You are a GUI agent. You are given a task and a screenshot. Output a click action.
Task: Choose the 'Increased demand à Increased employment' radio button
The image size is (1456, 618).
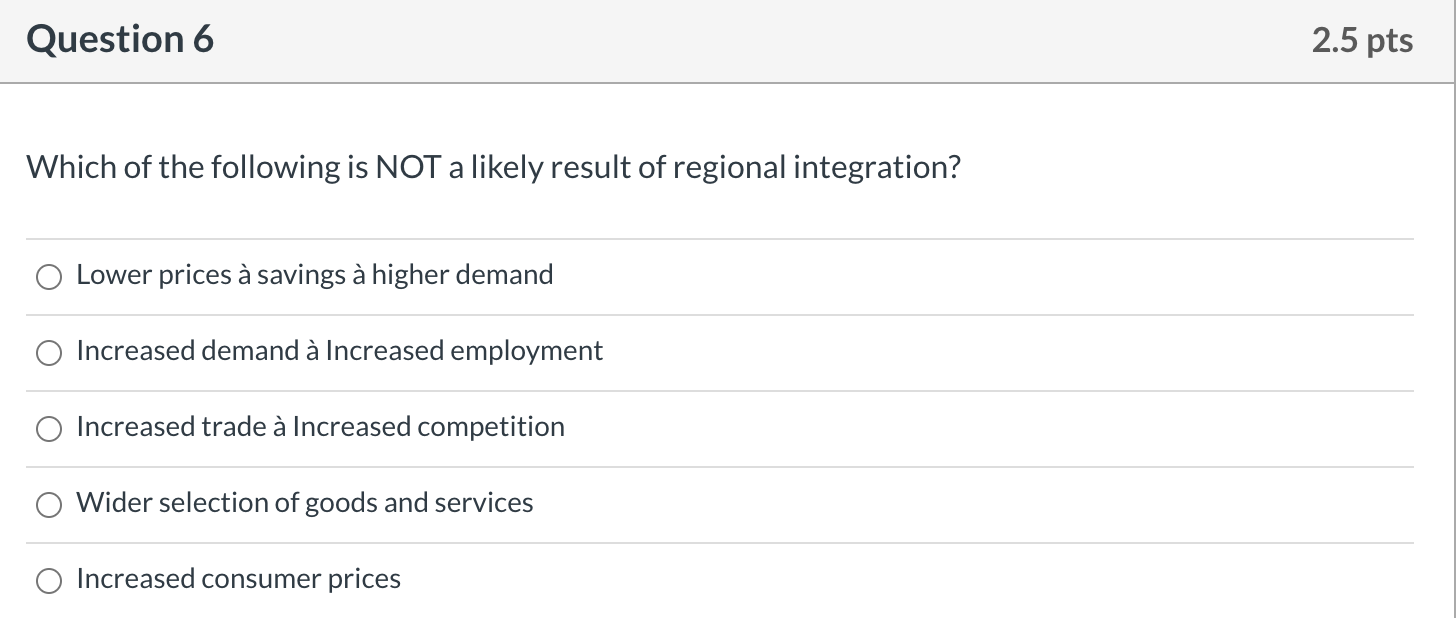tap(49, 353)
